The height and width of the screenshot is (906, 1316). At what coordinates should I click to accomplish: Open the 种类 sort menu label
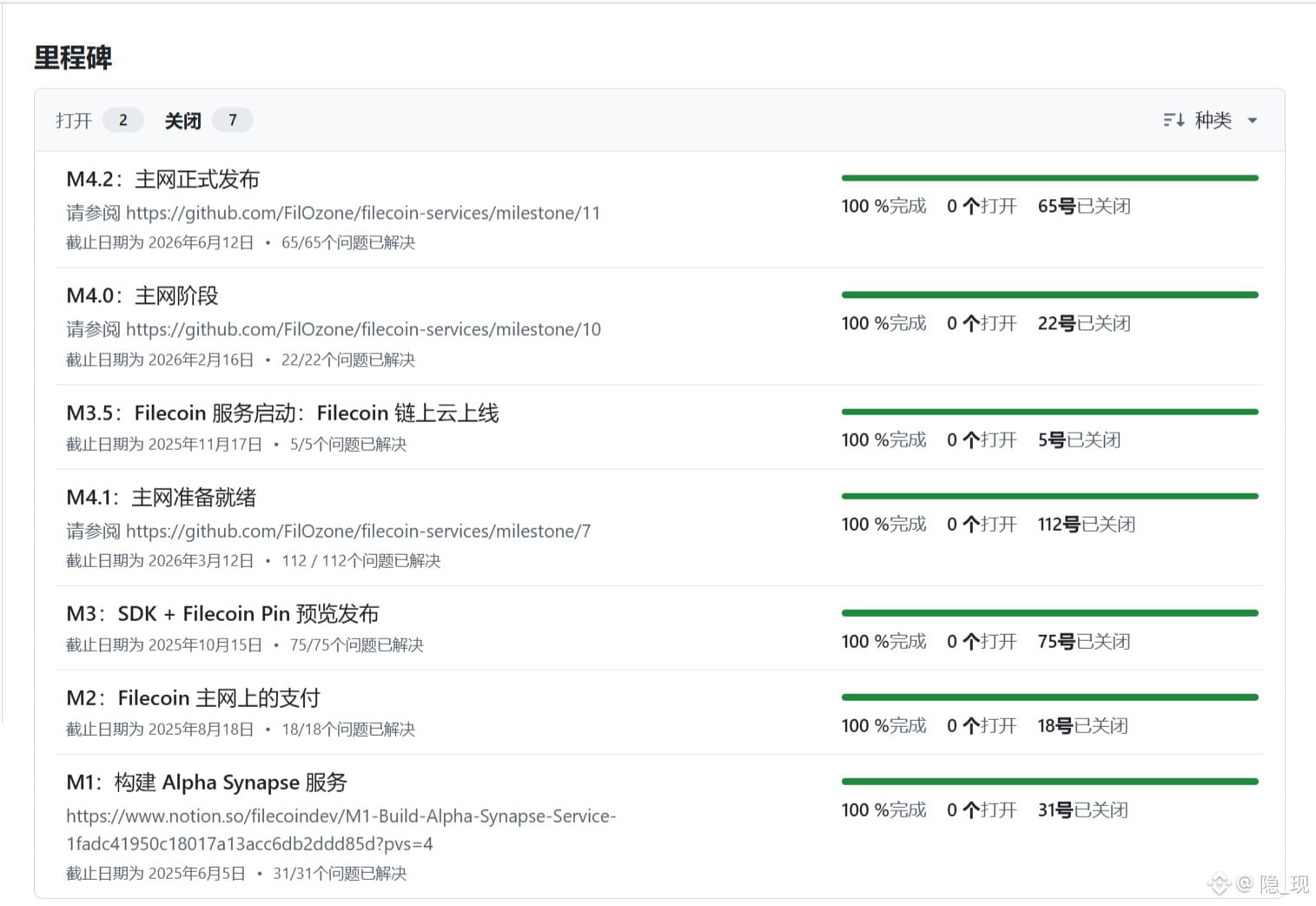coord(1213,120)
